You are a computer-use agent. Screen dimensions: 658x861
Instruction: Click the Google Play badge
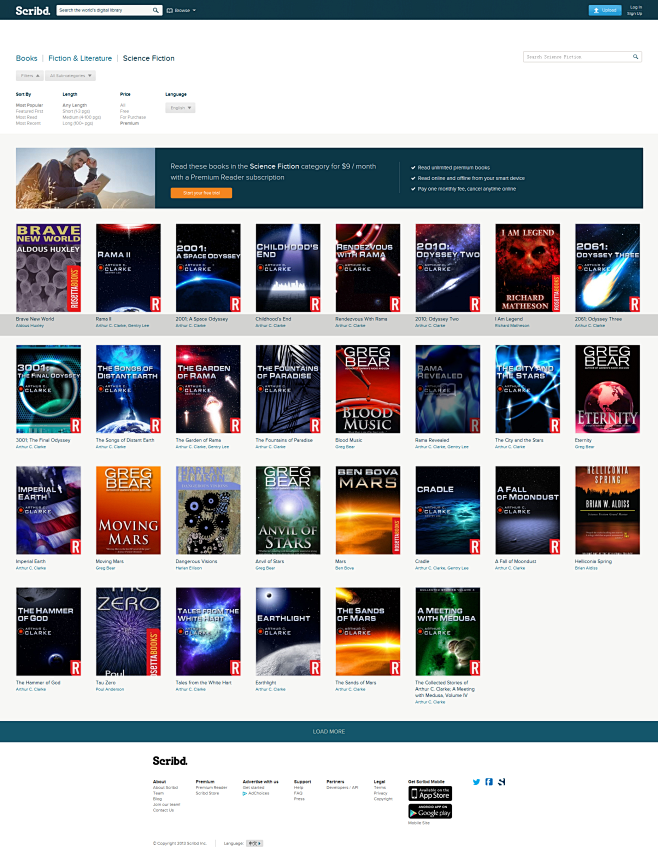(430, 812)
